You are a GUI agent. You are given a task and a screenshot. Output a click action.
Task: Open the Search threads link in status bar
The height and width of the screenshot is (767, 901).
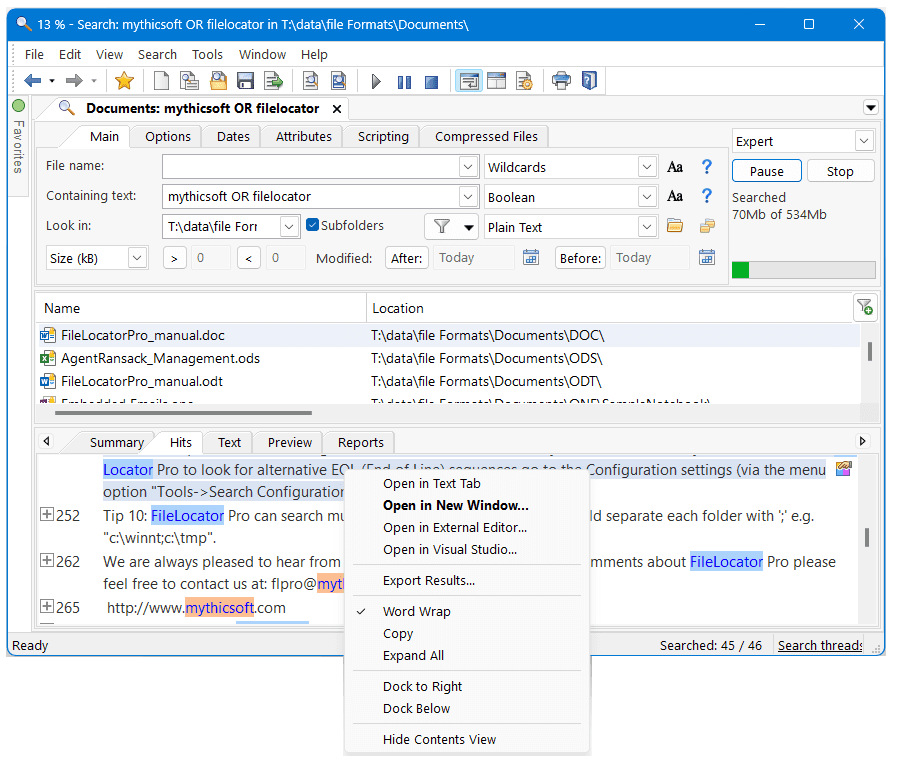tap(820, 646)
